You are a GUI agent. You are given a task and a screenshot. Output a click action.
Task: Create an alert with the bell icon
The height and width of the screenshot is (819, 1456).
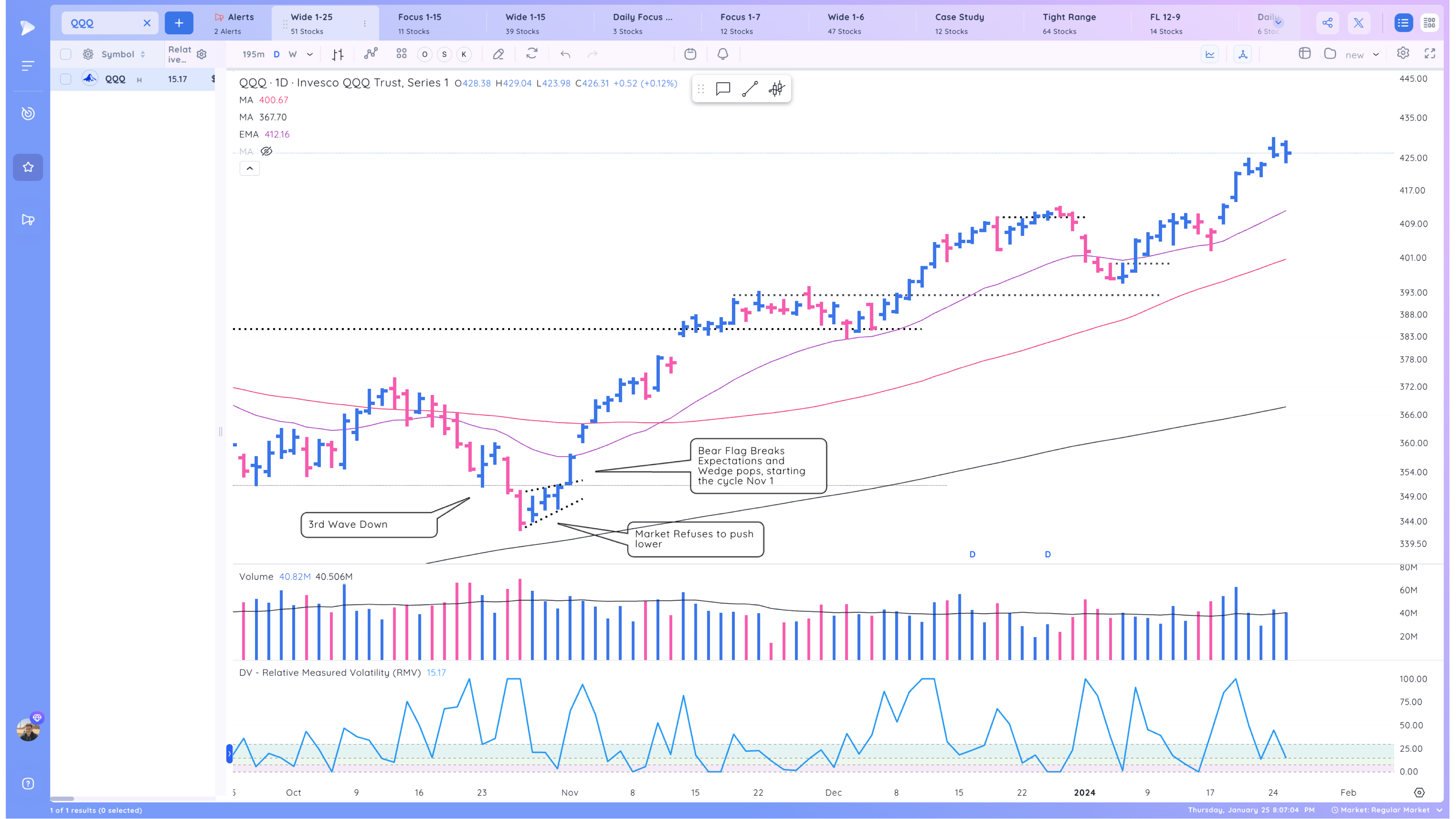(x=722, y=54)
